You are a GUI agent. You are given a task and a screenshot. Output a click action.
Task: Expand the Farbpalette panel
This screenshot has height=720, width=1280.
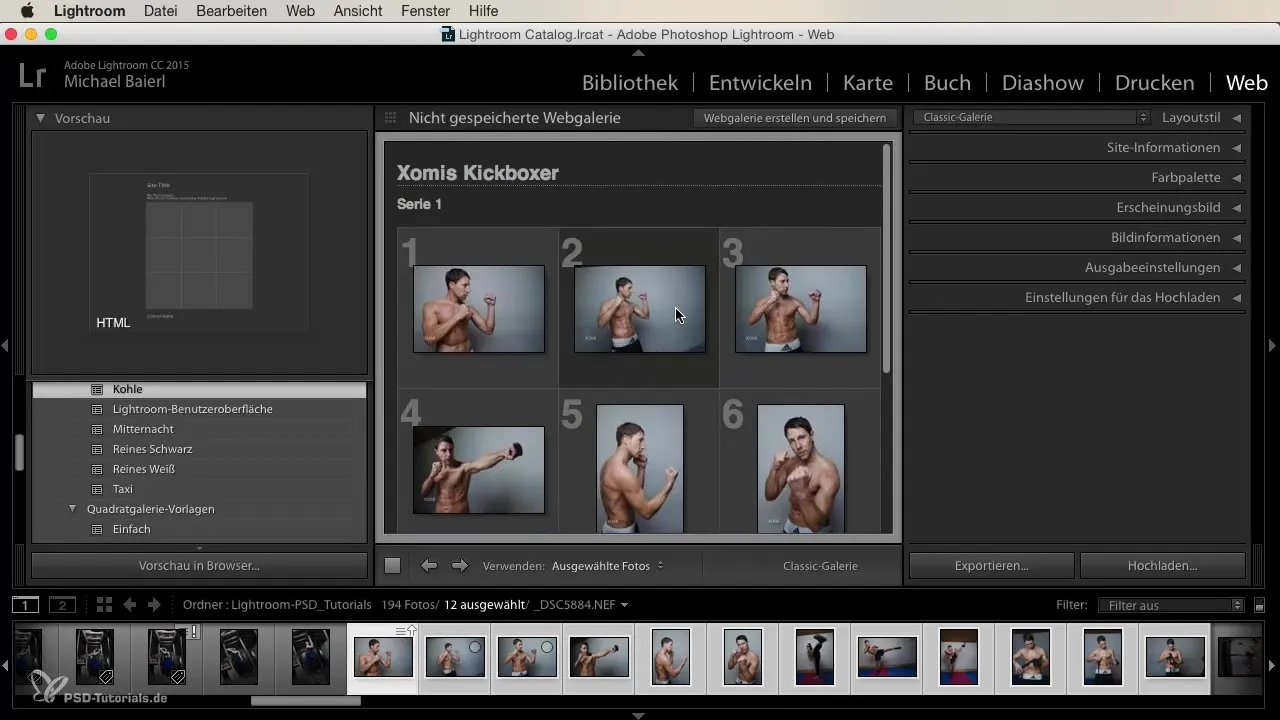pos(1237,178)
